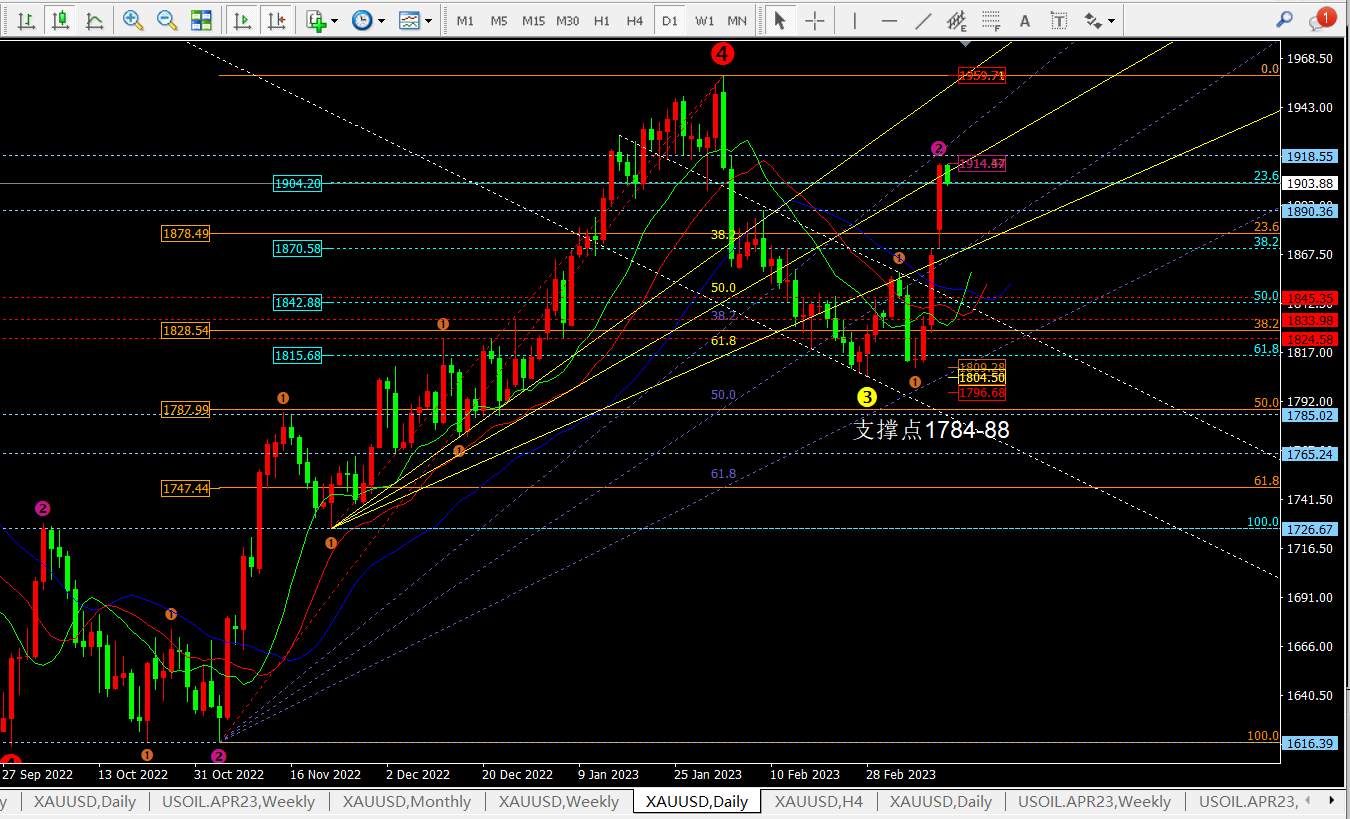Toggle chart shift from right edge

[x=278, y=20]
